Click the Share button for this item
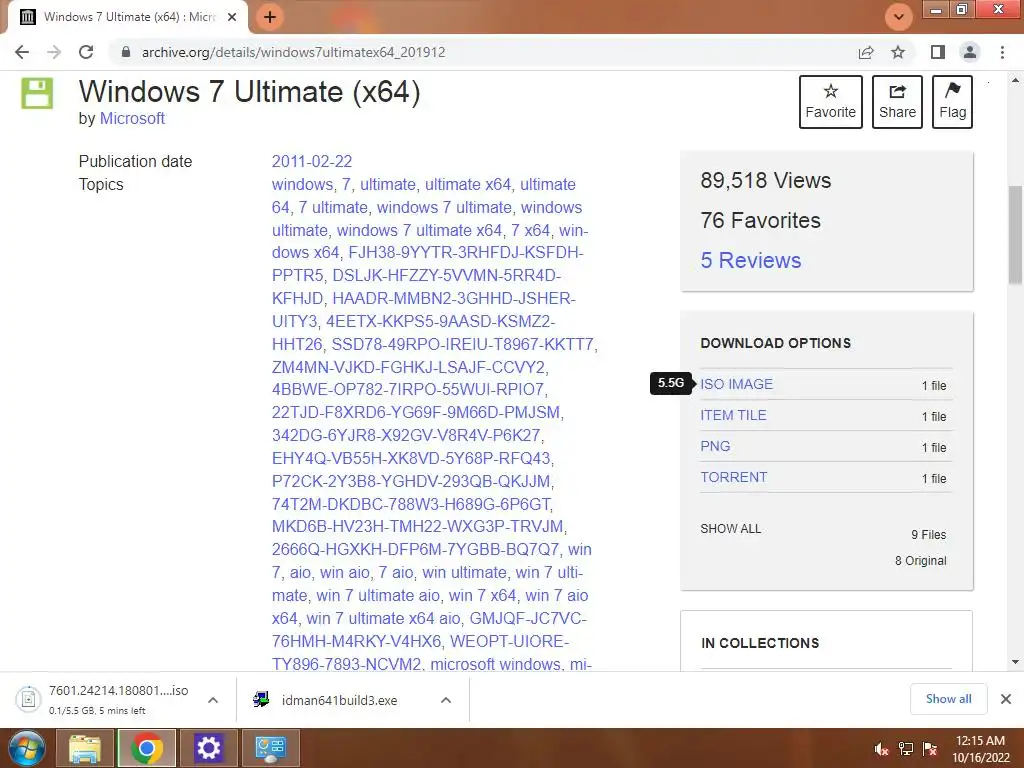Screen dimensions: 1024x768 (897, 102)
